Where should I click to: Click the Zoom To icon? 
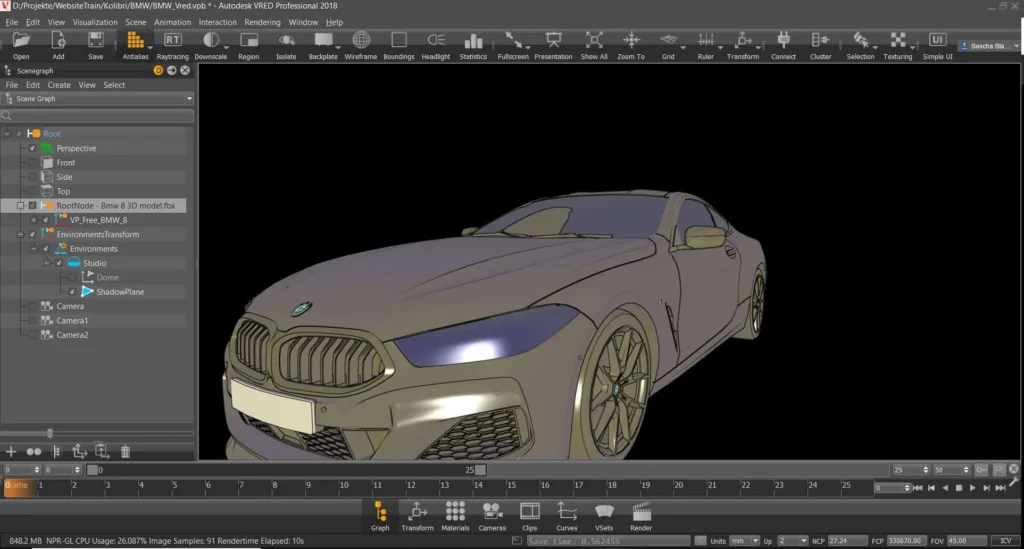pyautogui.click(x=631, y=40)
